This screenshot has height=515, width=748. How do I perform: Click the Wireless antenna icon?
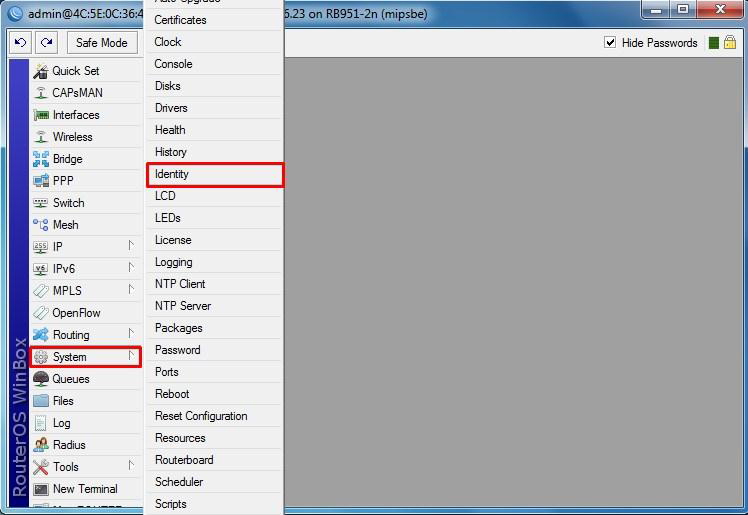(41, 137)
